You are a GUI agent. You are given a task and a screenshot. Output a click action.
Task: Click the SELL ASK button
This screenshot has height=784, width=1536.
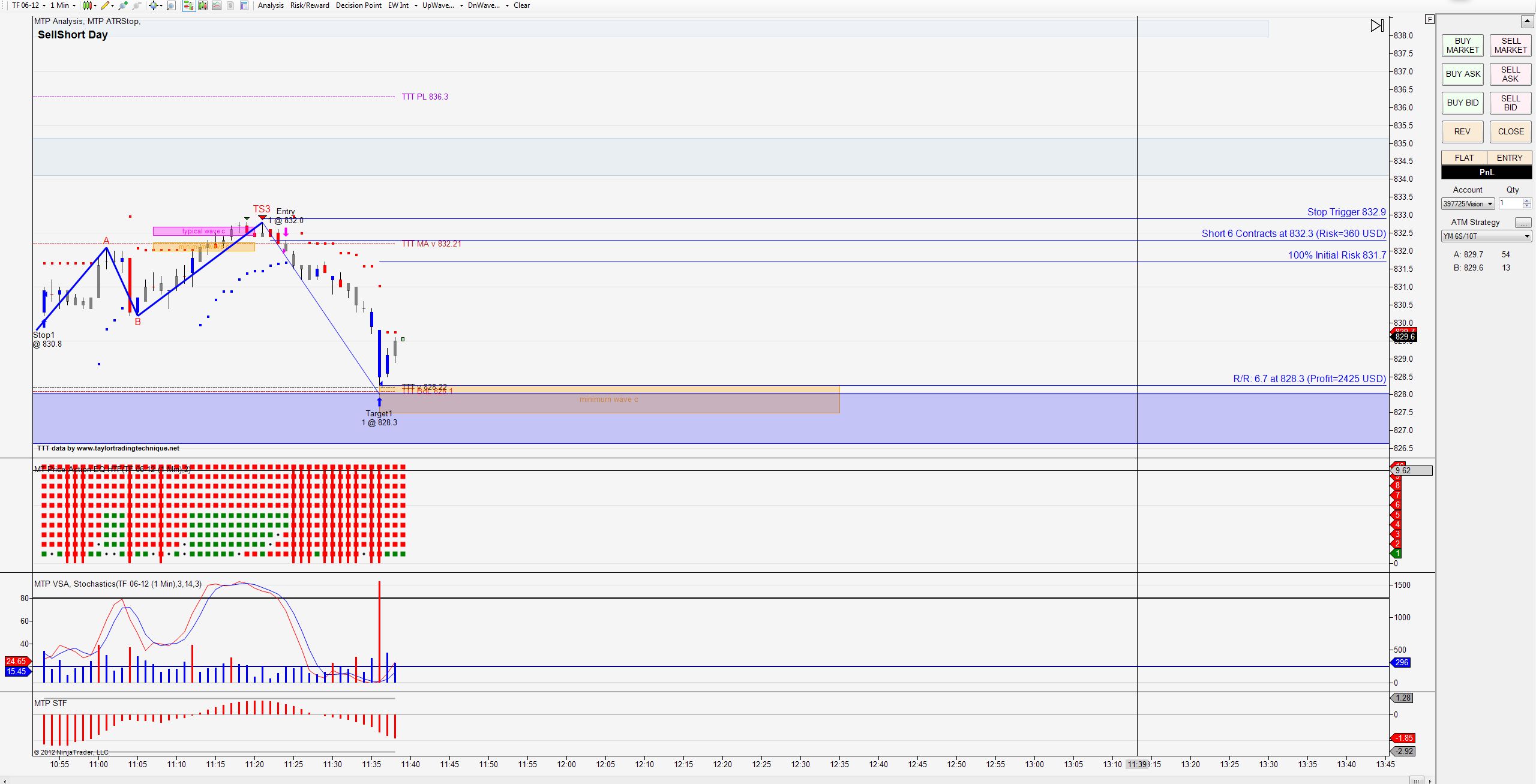click(1511, 74)
